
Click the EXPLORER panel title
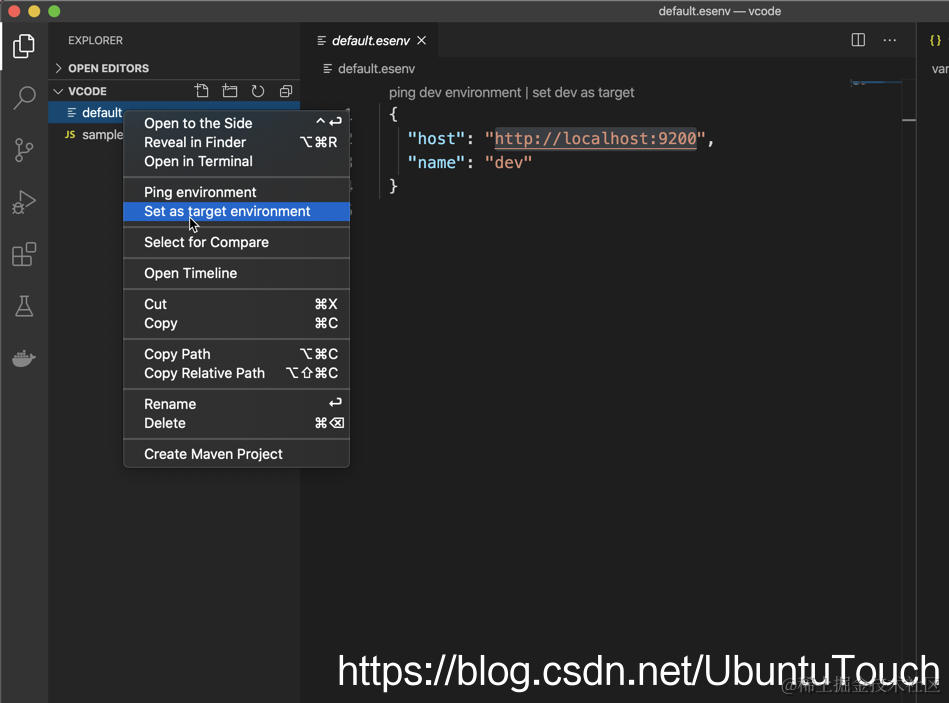pos(95,41)
